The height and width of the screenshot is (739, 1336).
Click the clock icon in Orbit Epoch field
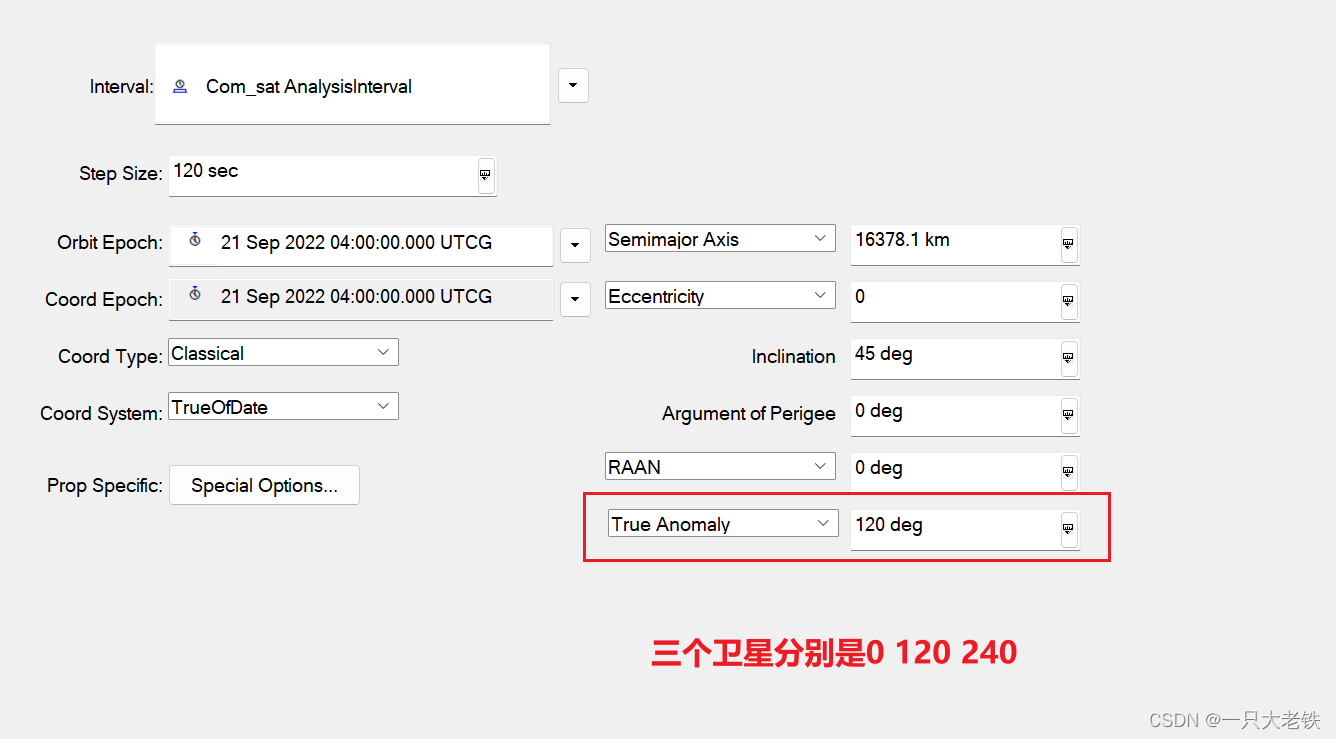pos(195,240)
